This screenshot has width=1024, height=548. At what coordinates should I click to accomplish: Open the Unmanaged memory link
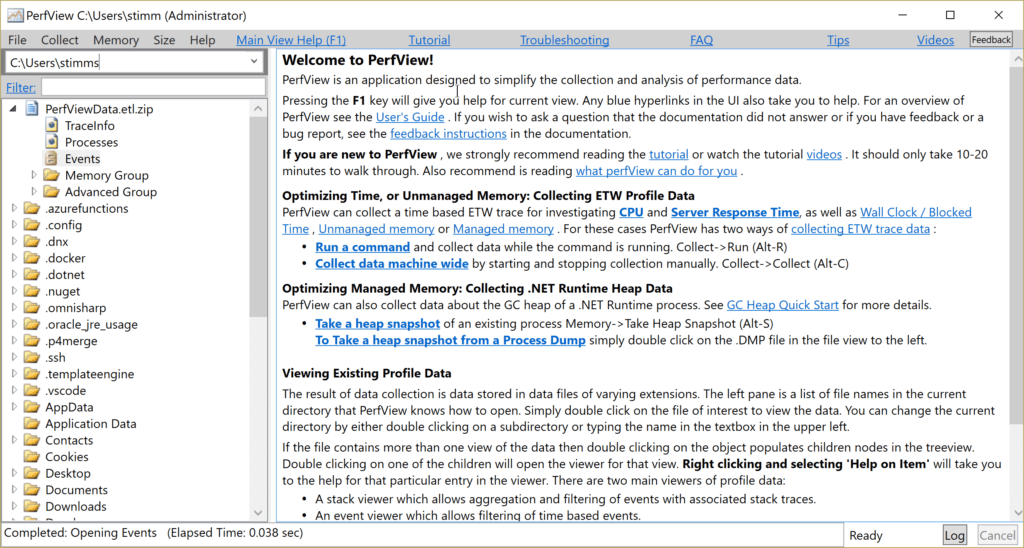point(376,229)
